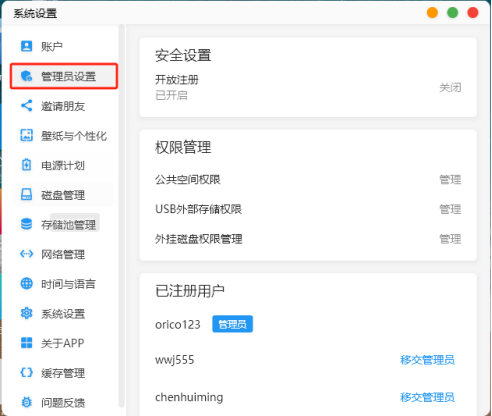This screenshot has height=416, width=492.
Task: Click 管理 for 外挂磁盘权限管理
Action: tap(450, 239)
